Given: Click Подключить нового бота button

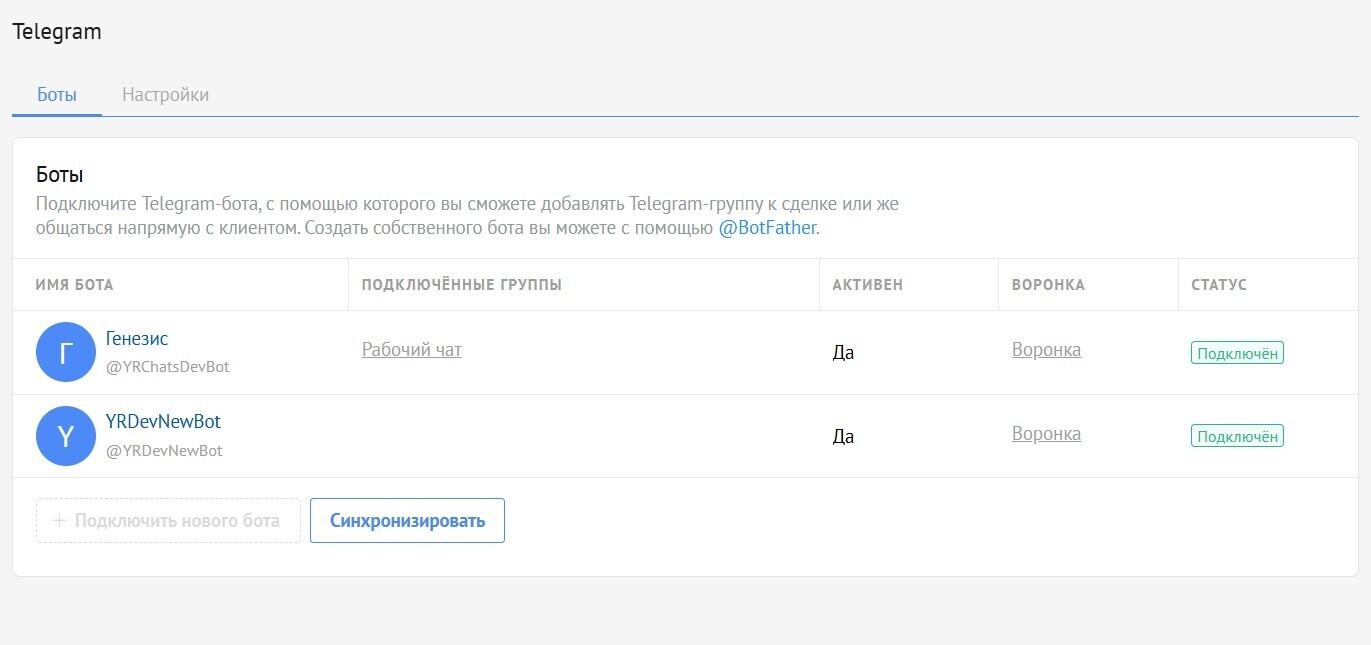Looking at the screenshot, I should click(x=168, y=521).
